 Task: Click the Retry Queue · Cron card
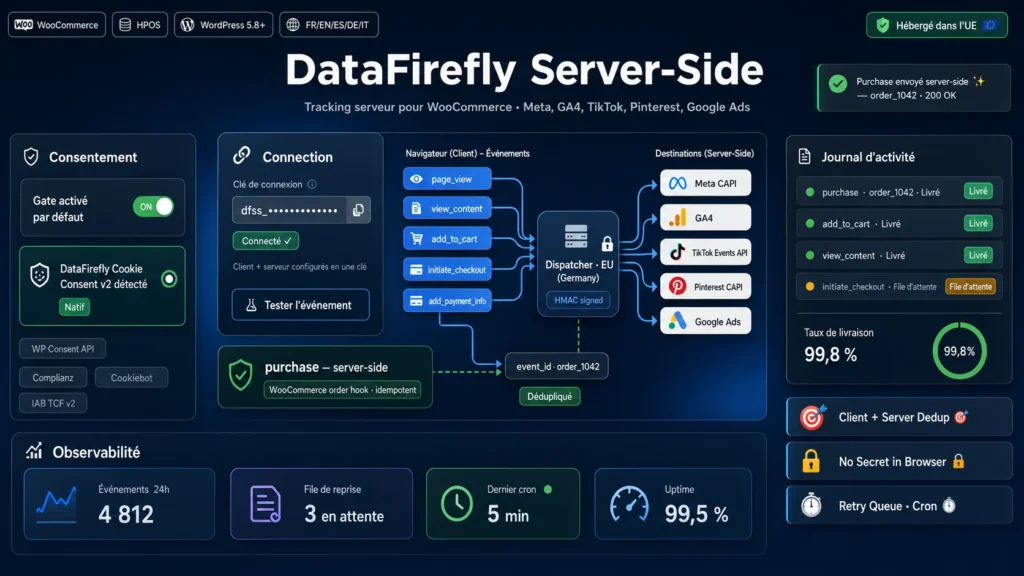coord(899,505)
